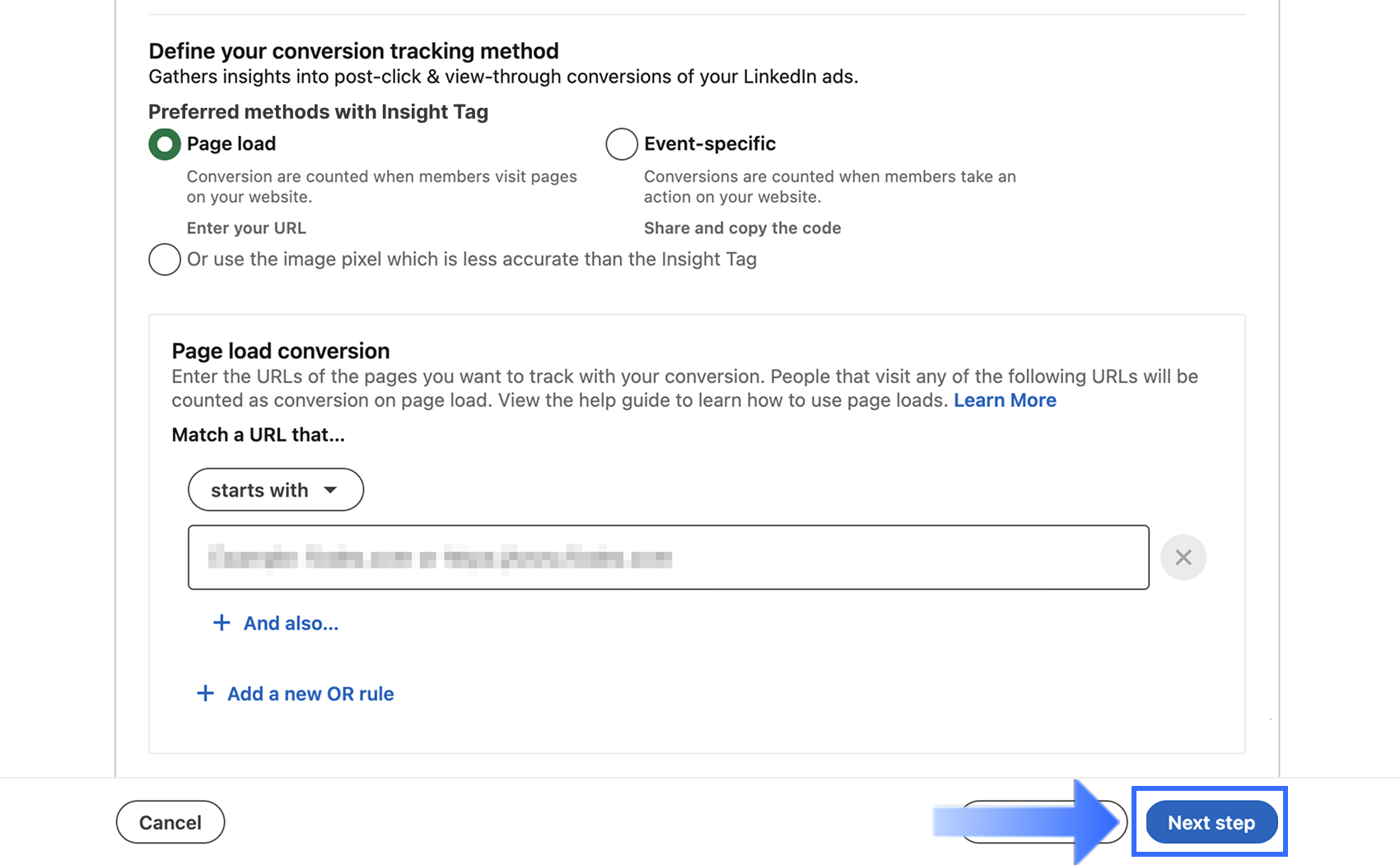The height and width of the screenshot is (865, 1400).
Task: Select the Page load radio button
Action: 165,144
